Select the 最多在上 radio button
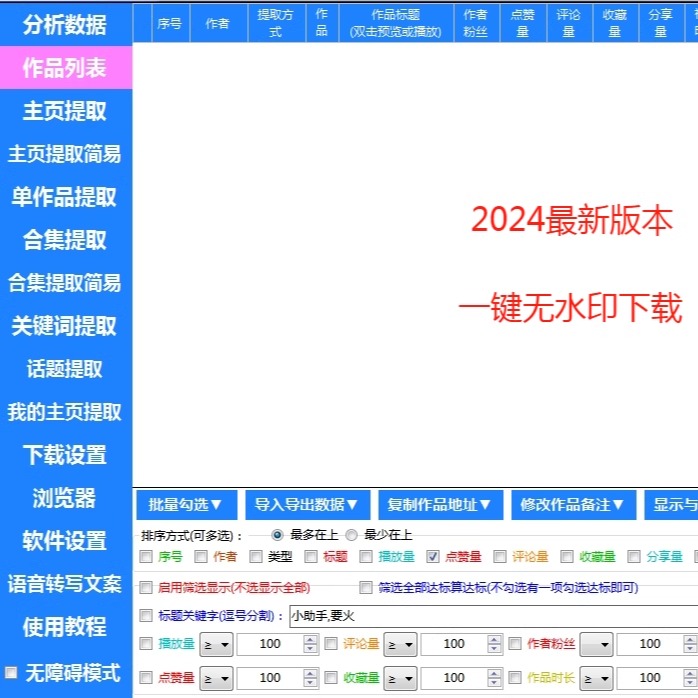 click(x=277, y=535)
